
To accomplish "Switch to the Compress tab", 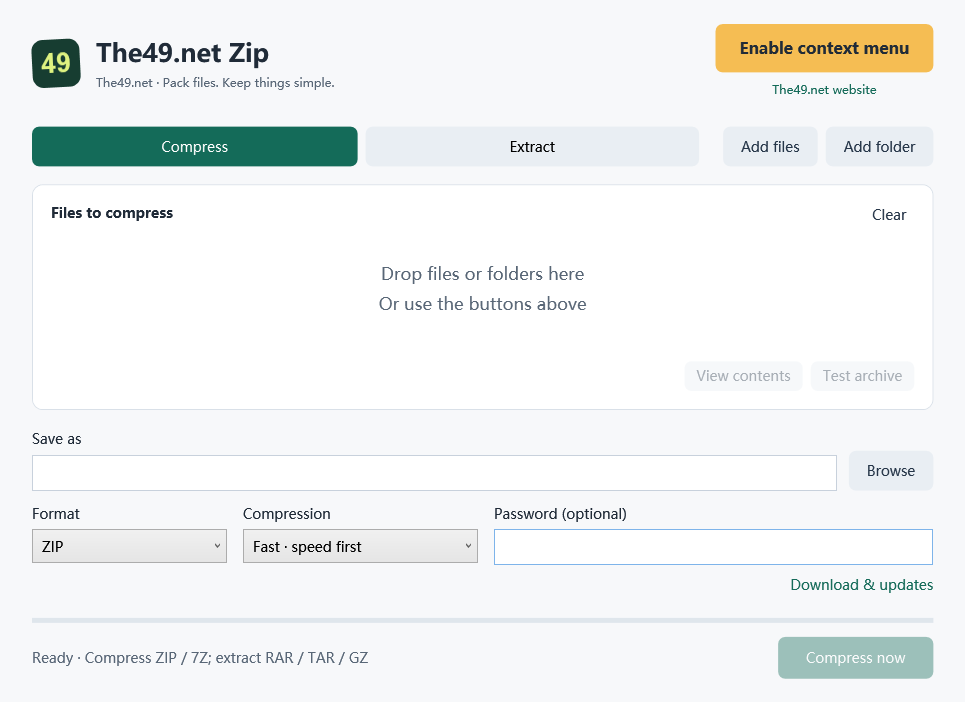I will tap(194, 146).
